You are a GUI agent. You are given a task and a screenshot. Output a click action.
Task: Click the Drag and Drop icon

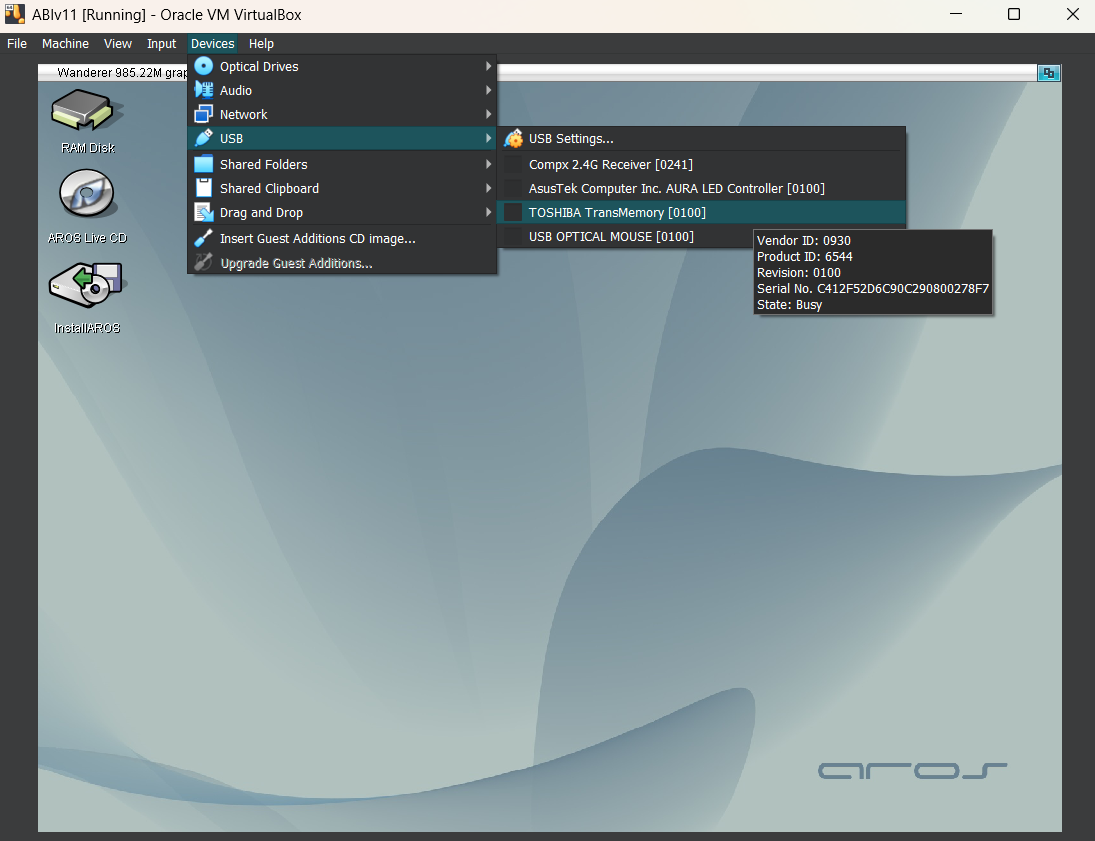tap(203, 212)
